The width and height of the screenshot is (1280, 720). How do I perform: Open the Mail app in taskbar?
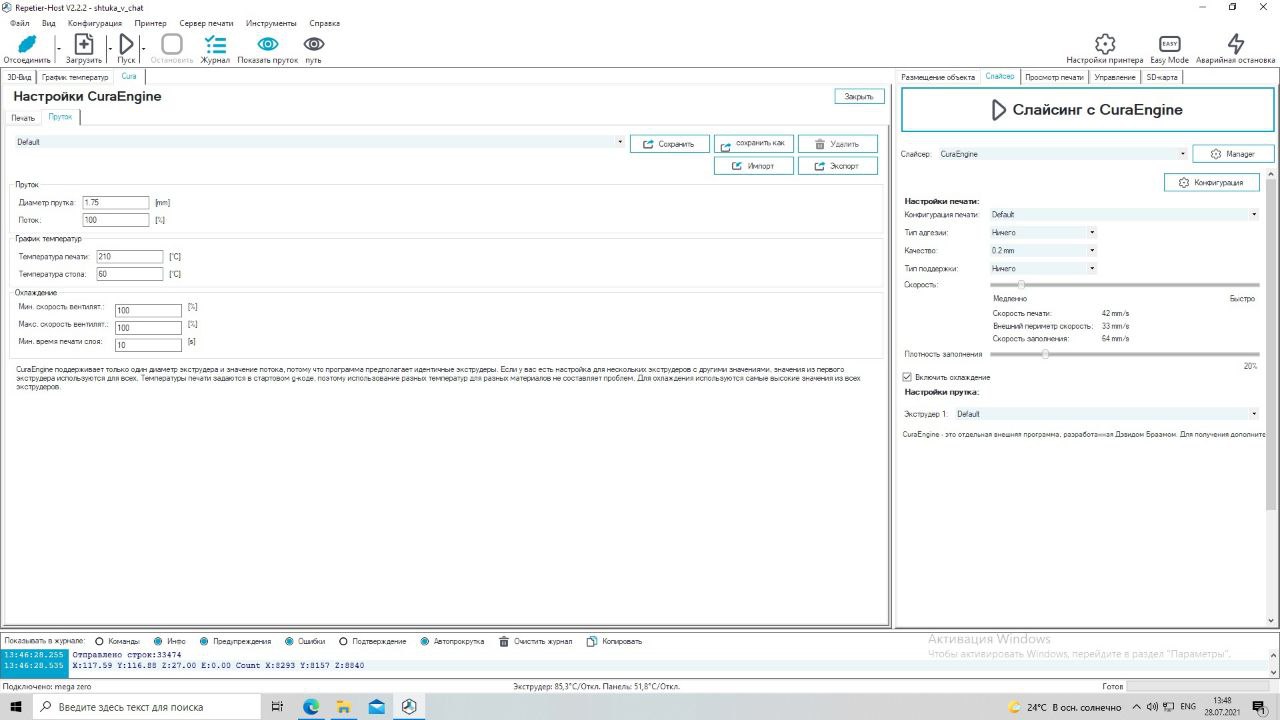point(377,706)
